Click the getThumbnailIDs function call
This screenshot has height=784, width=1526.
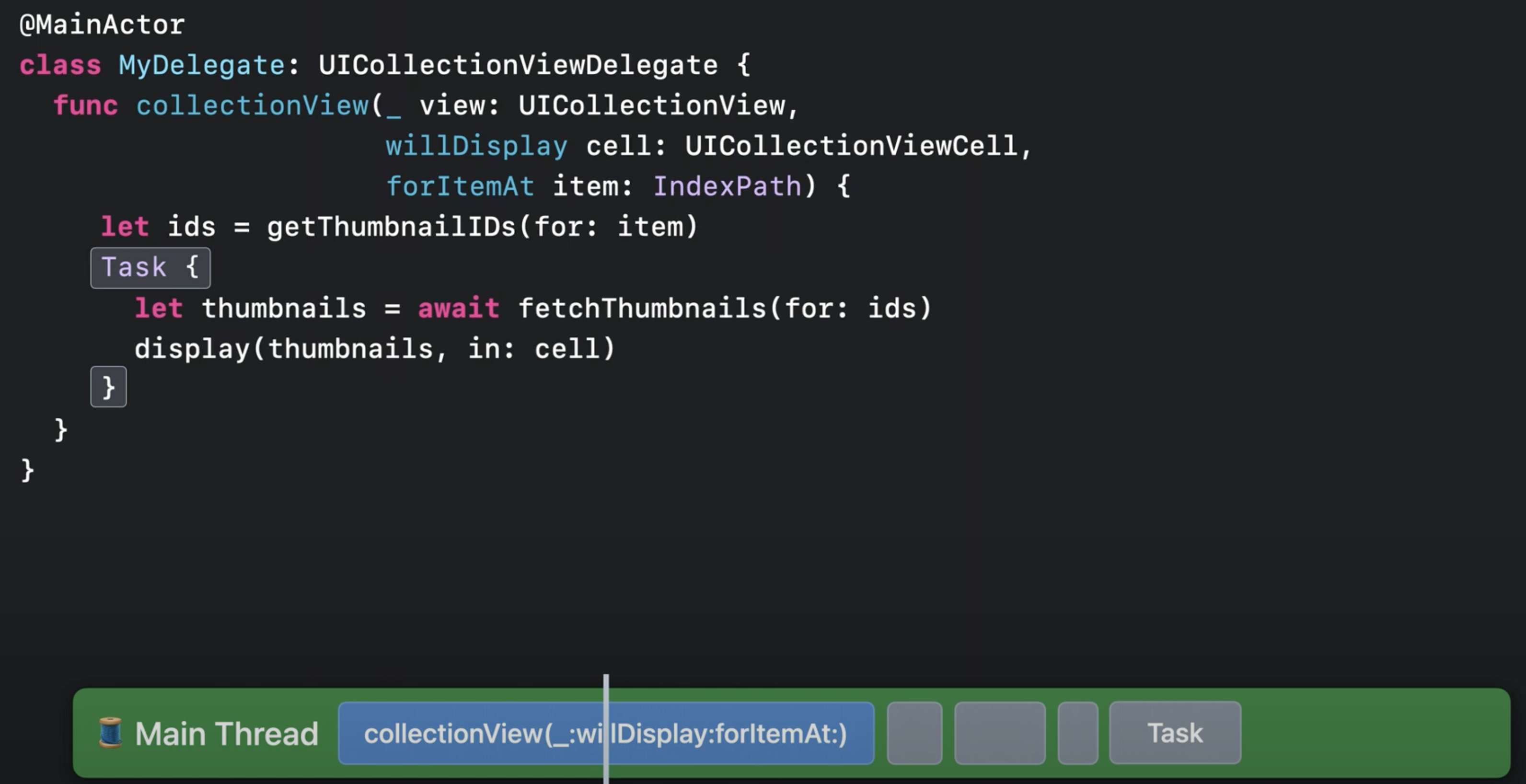[x=391, y=227]
